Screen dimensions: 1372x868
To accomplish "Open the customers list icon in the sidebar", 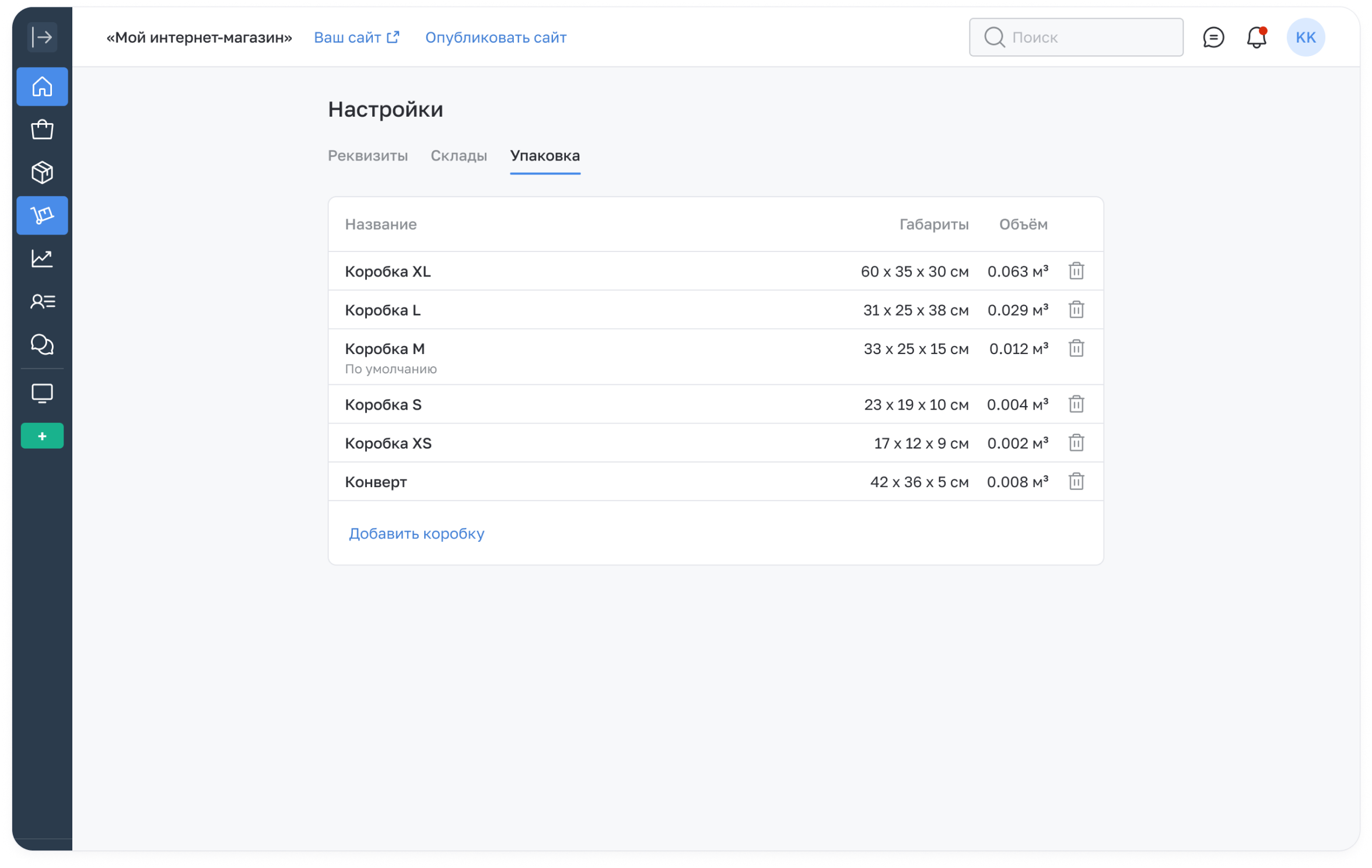I will [x=42, y=302].
